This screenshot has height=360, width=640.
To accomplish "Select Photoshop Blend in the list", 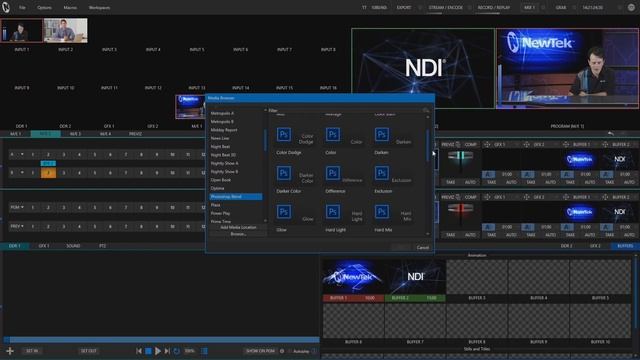I will tap(236, 197).
